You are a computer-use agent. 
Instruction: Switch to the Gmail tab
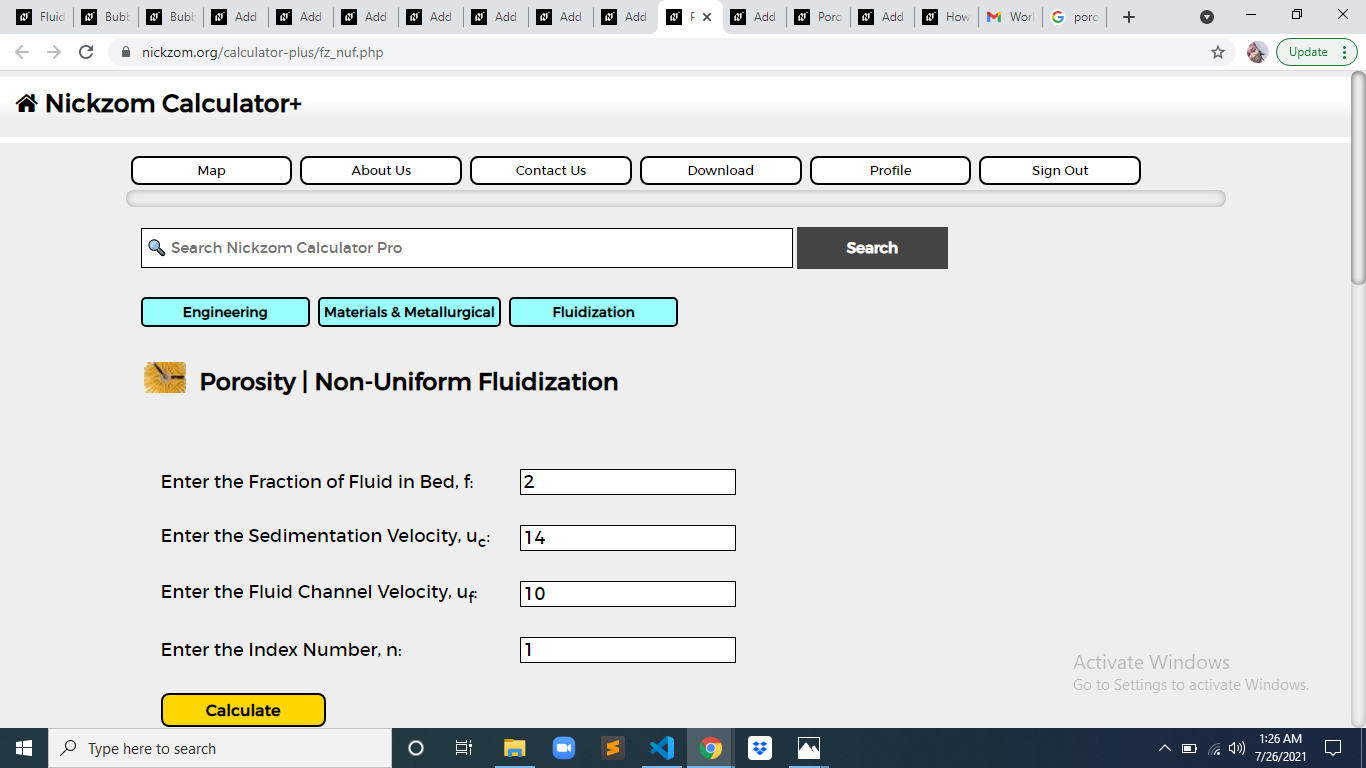(x=1009, y=17)
